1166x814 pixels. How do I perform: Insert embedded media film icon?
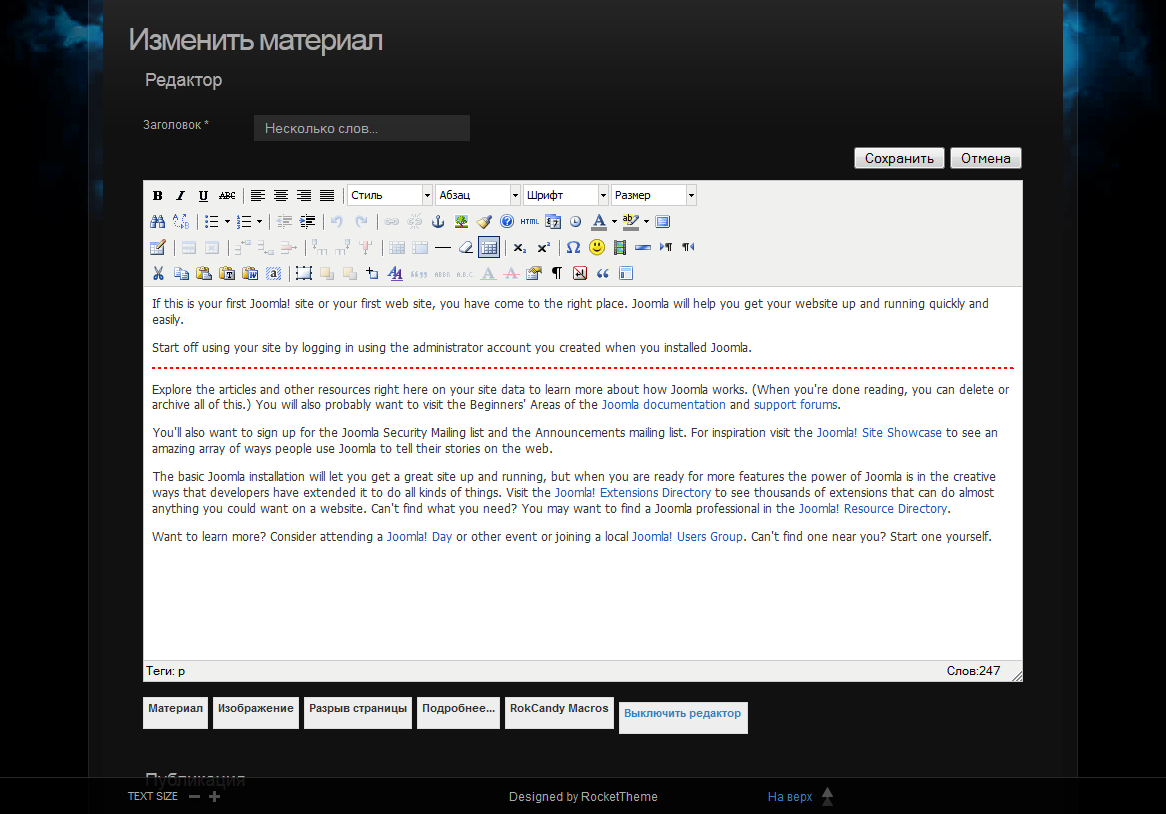tap(619, 248)
